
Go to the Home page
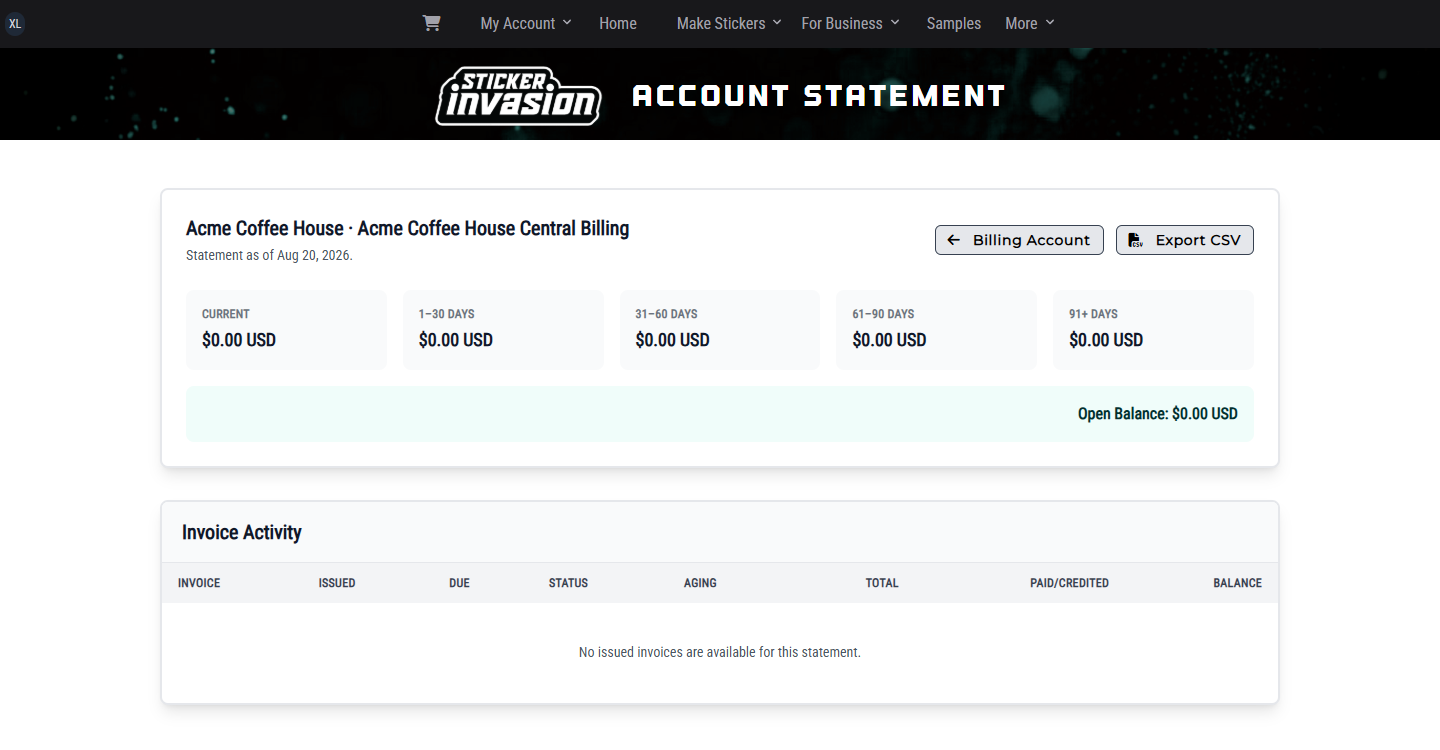(x=618, y=23)
